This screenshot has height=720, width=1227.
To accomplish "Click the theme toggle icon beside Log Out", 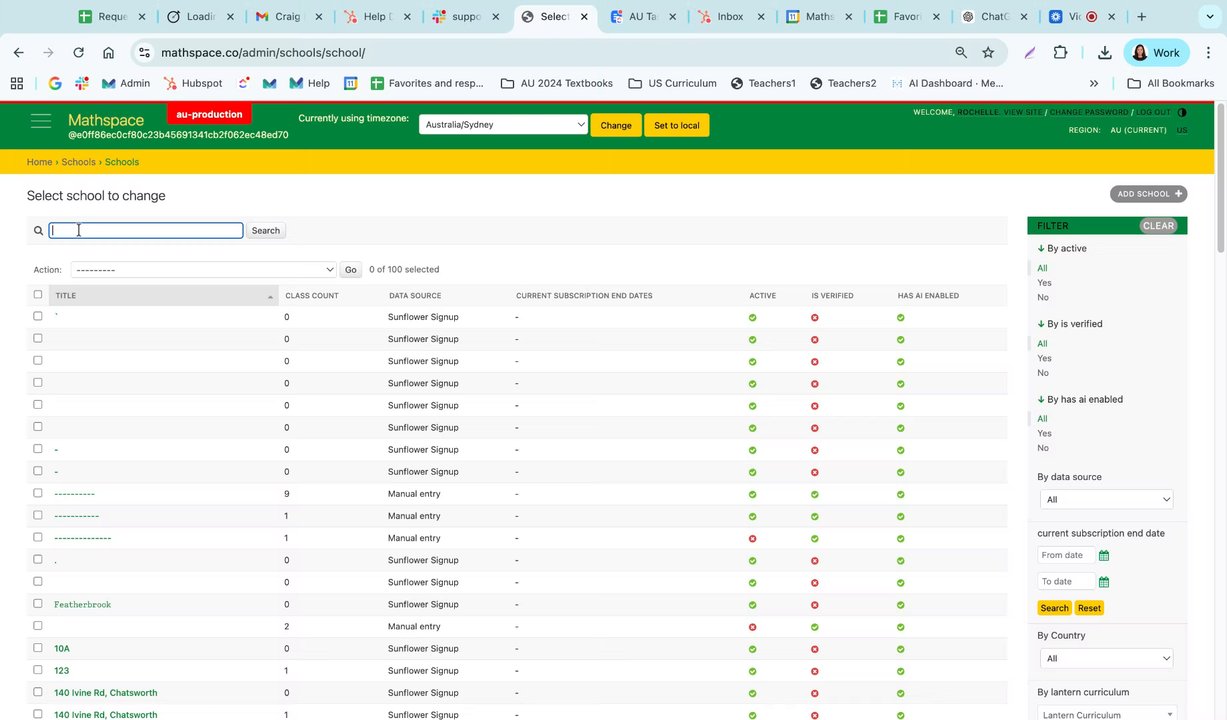I will (x=1183, y=113).
